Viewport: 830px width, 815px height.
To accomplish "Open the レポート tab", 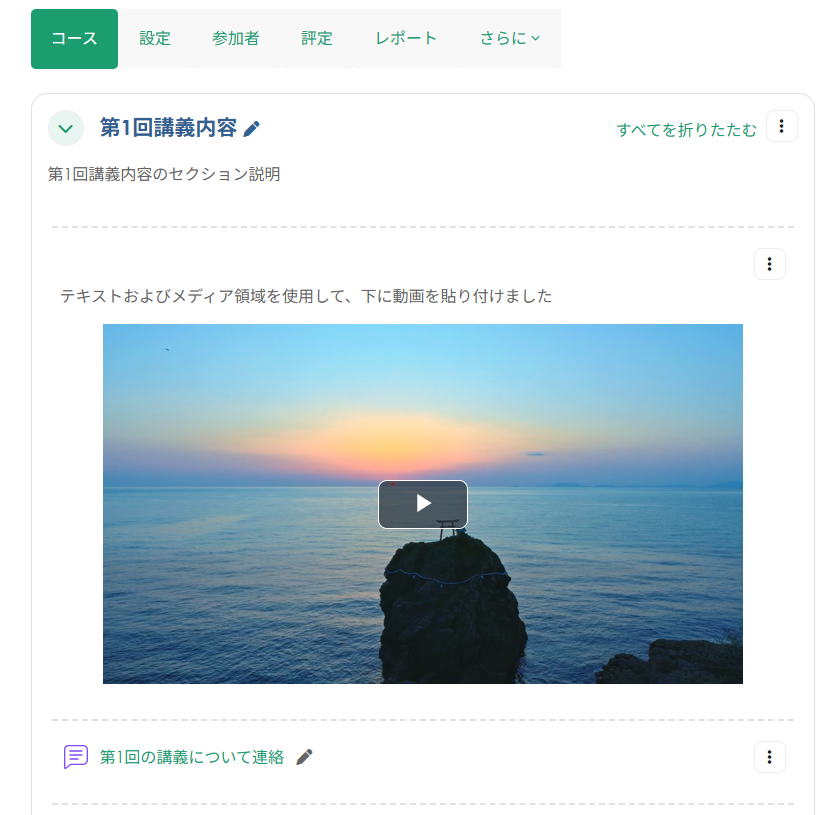I will coord(406,39).
